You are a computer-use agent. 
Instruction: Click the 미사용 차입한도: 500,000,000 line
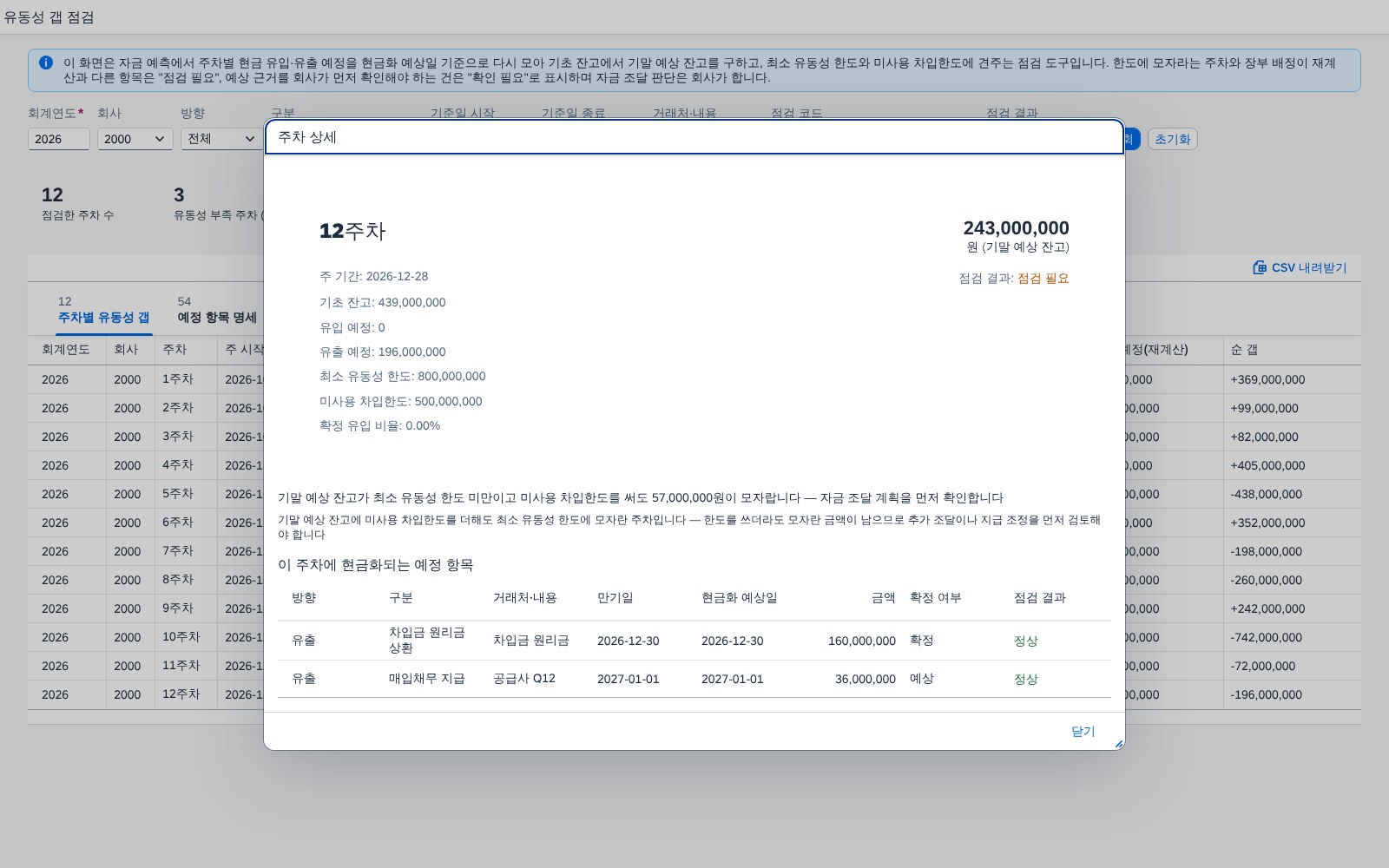(x=401, y=402)
